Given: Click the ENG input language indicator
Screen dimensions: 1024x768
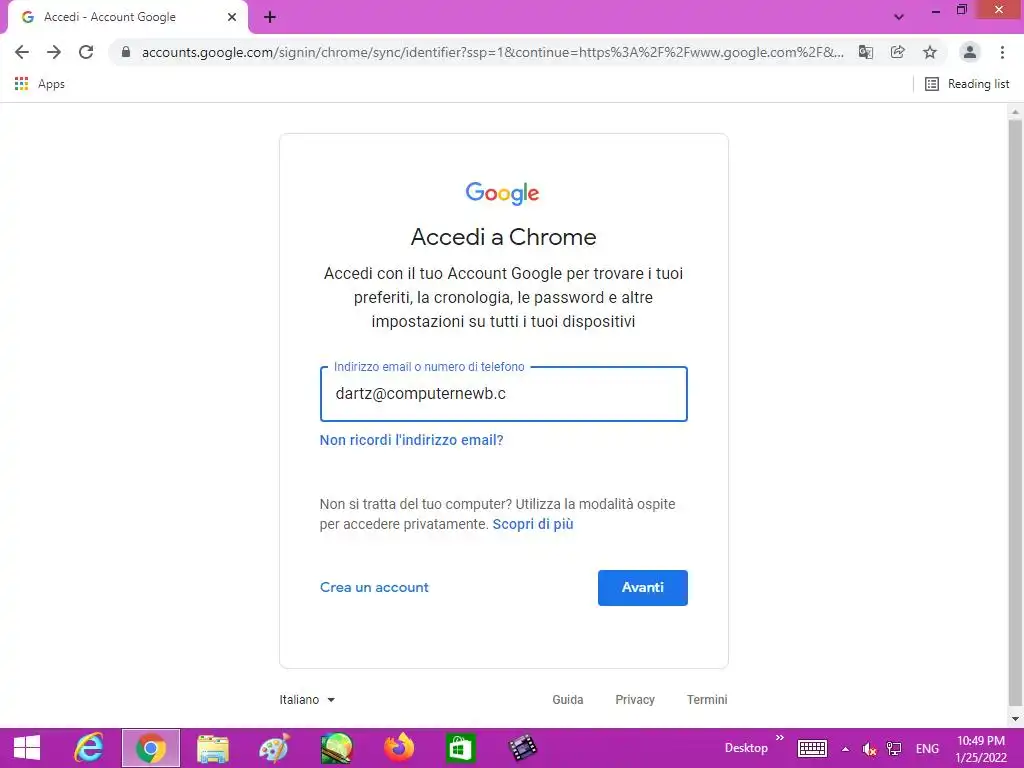Looking at the screenshot, I should 927,749.
